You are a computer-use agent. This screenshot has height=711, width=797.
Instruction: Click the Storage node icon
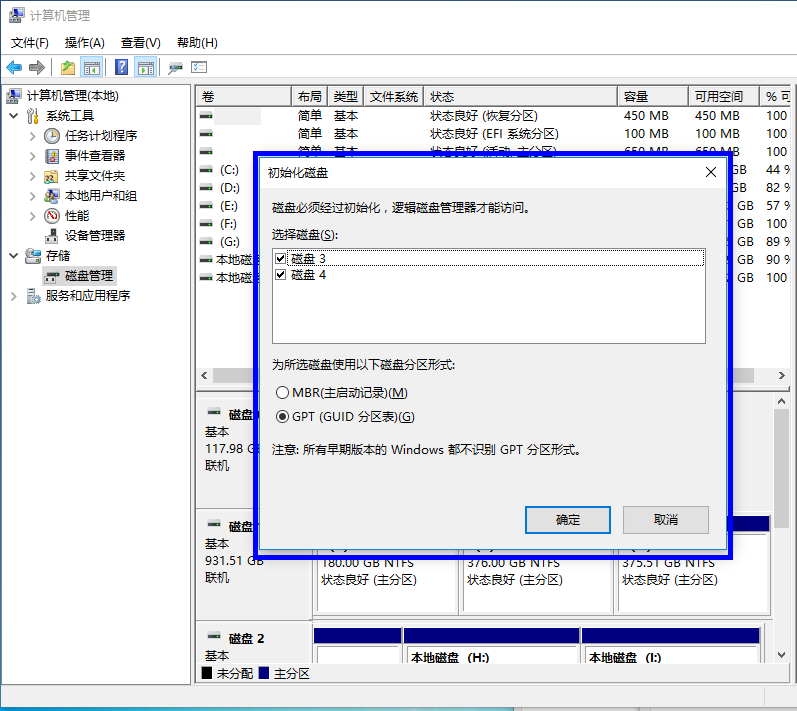[x=33, y=256]
